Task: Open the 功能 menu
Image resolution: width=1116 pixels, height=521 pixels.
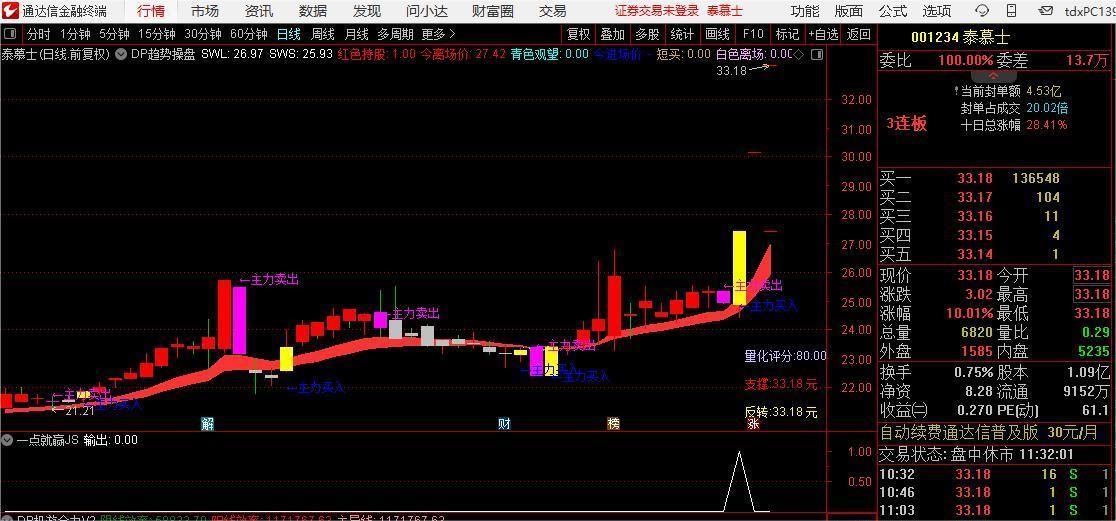Action: click(805, 11)
